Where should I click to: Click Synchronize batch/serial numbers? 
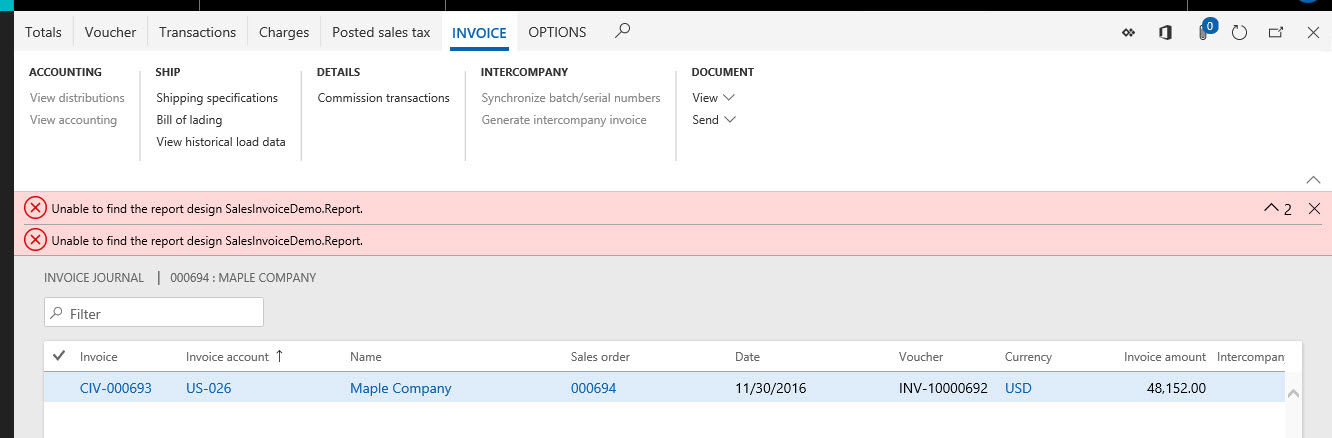point(571,98)
